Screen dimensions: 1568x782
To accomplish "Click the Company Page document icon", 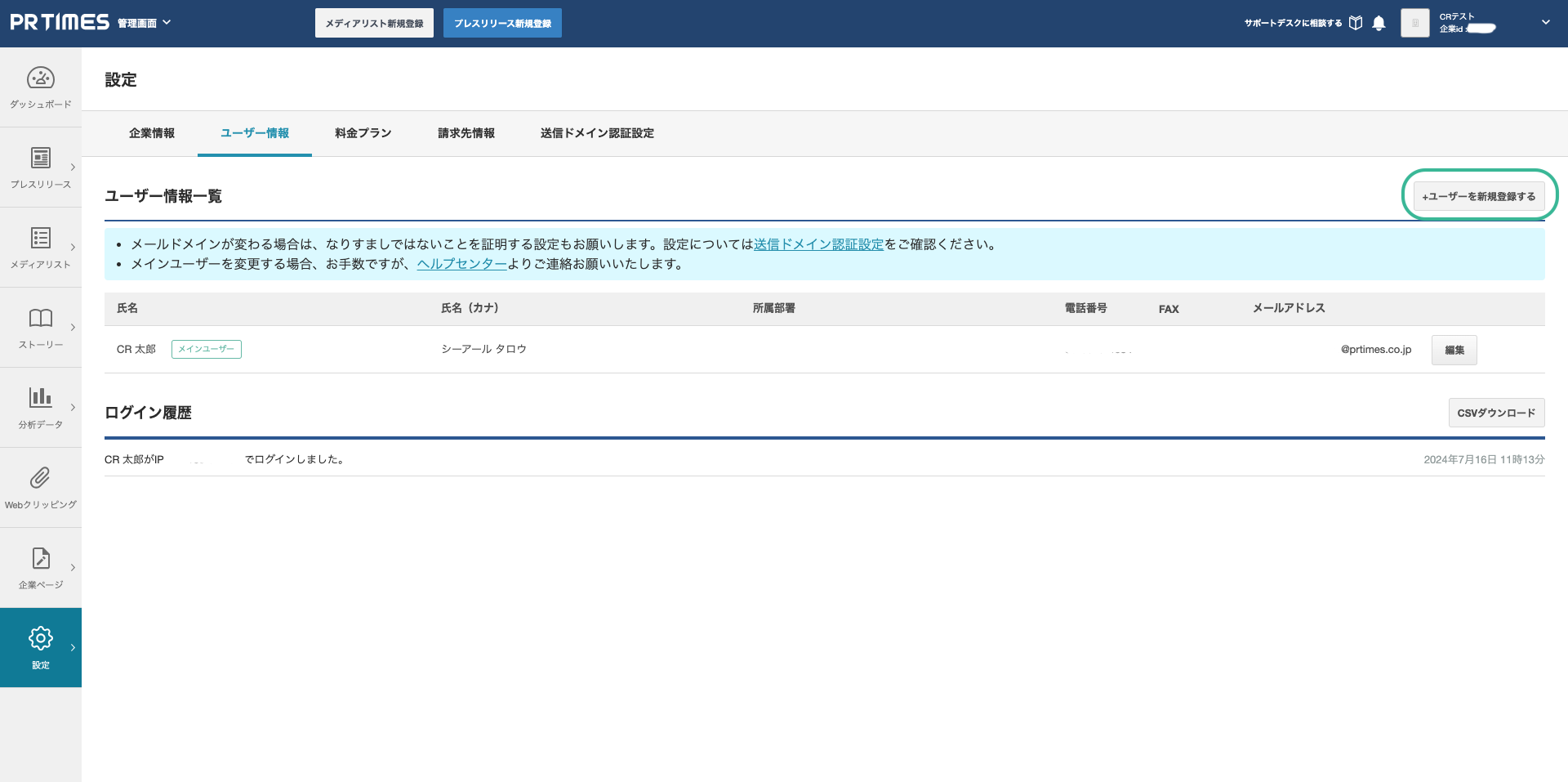I will [40, 558].
